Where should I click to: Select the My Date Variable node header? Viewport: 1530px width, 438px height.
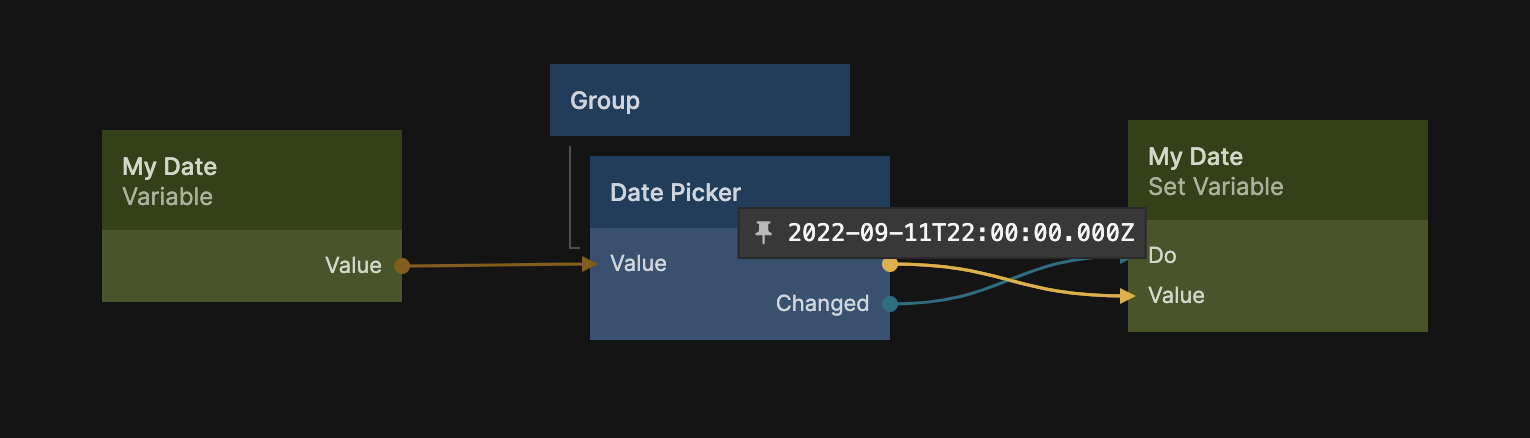(251, 180)
